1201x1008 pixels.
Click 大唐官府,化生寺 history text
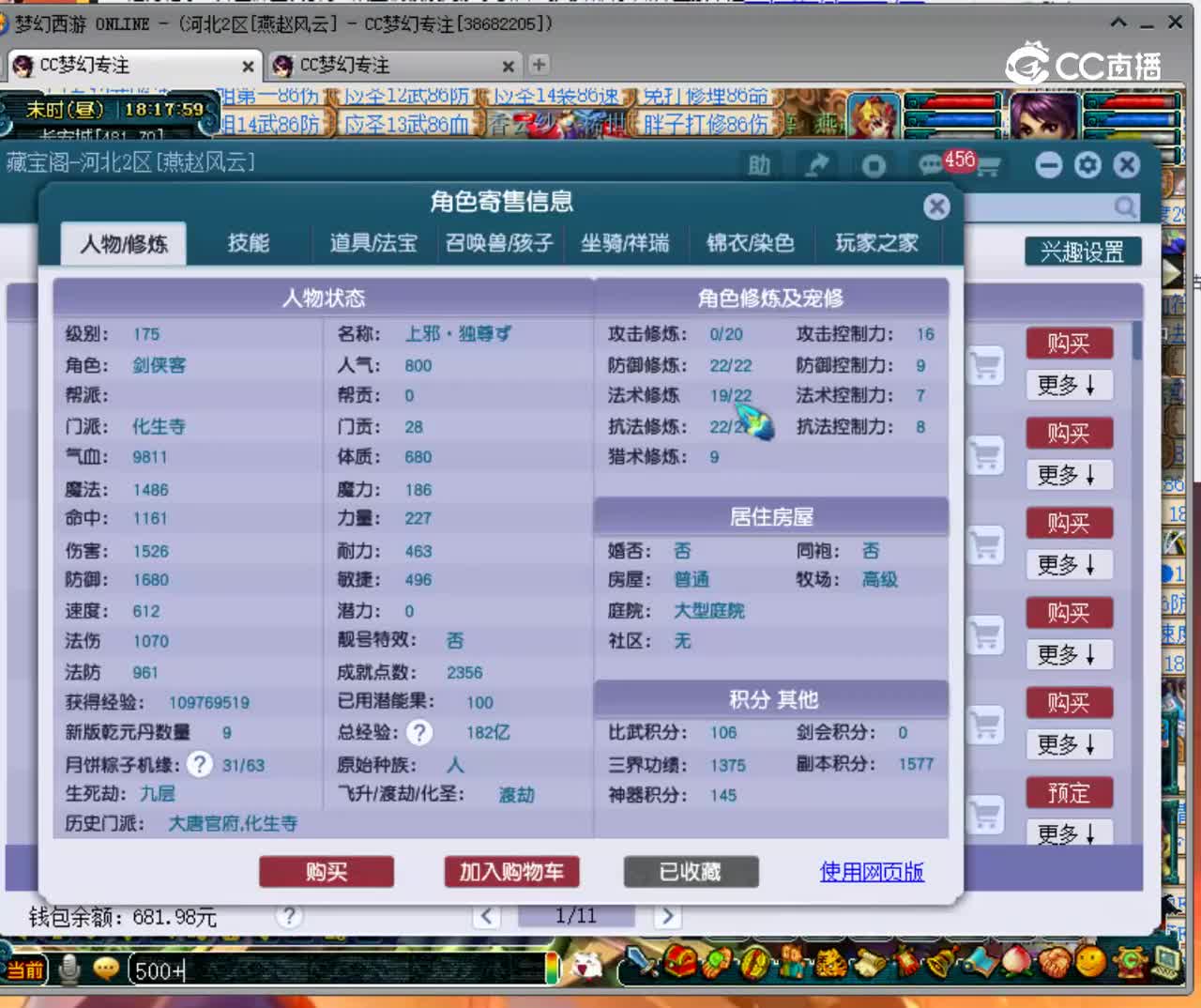[233, 823]
